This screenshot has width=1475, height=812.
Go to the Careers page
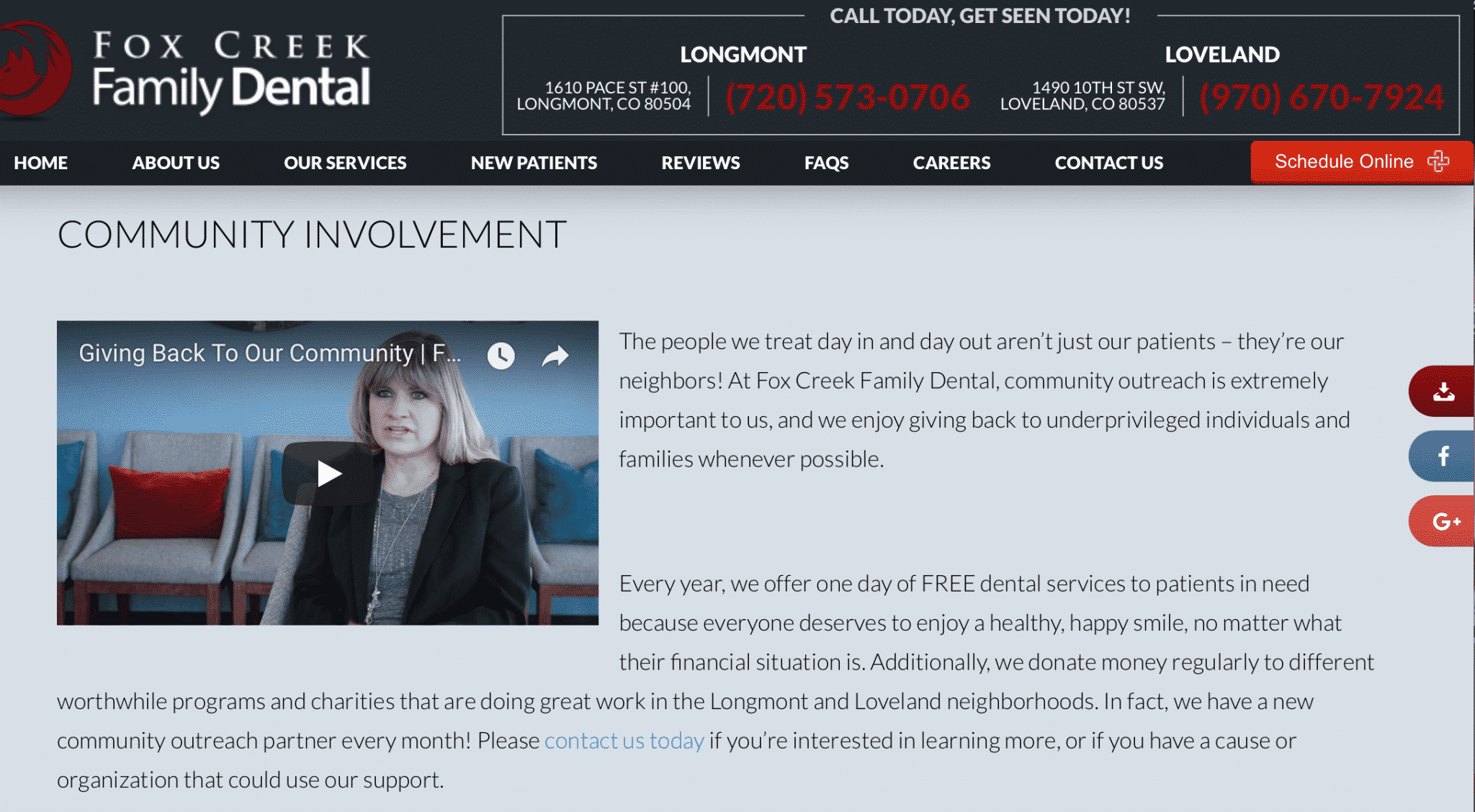click(x=951, y=163)
